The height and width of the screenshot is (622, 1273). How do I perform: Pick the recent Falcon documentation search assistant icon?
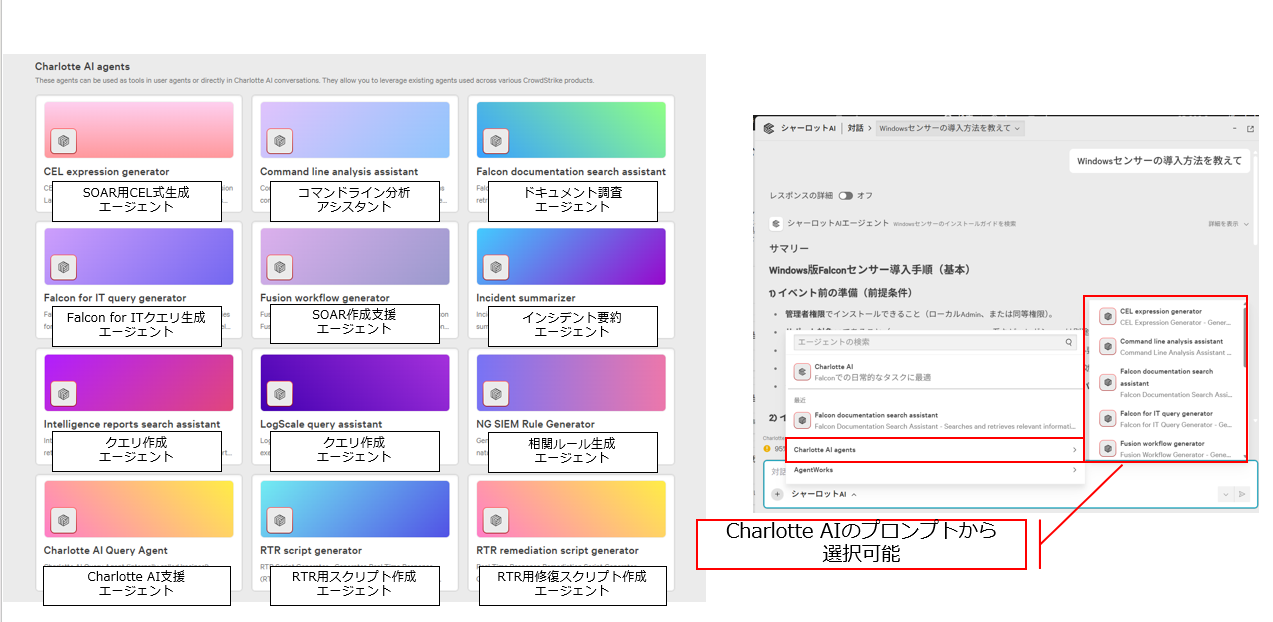coord(802,420)
